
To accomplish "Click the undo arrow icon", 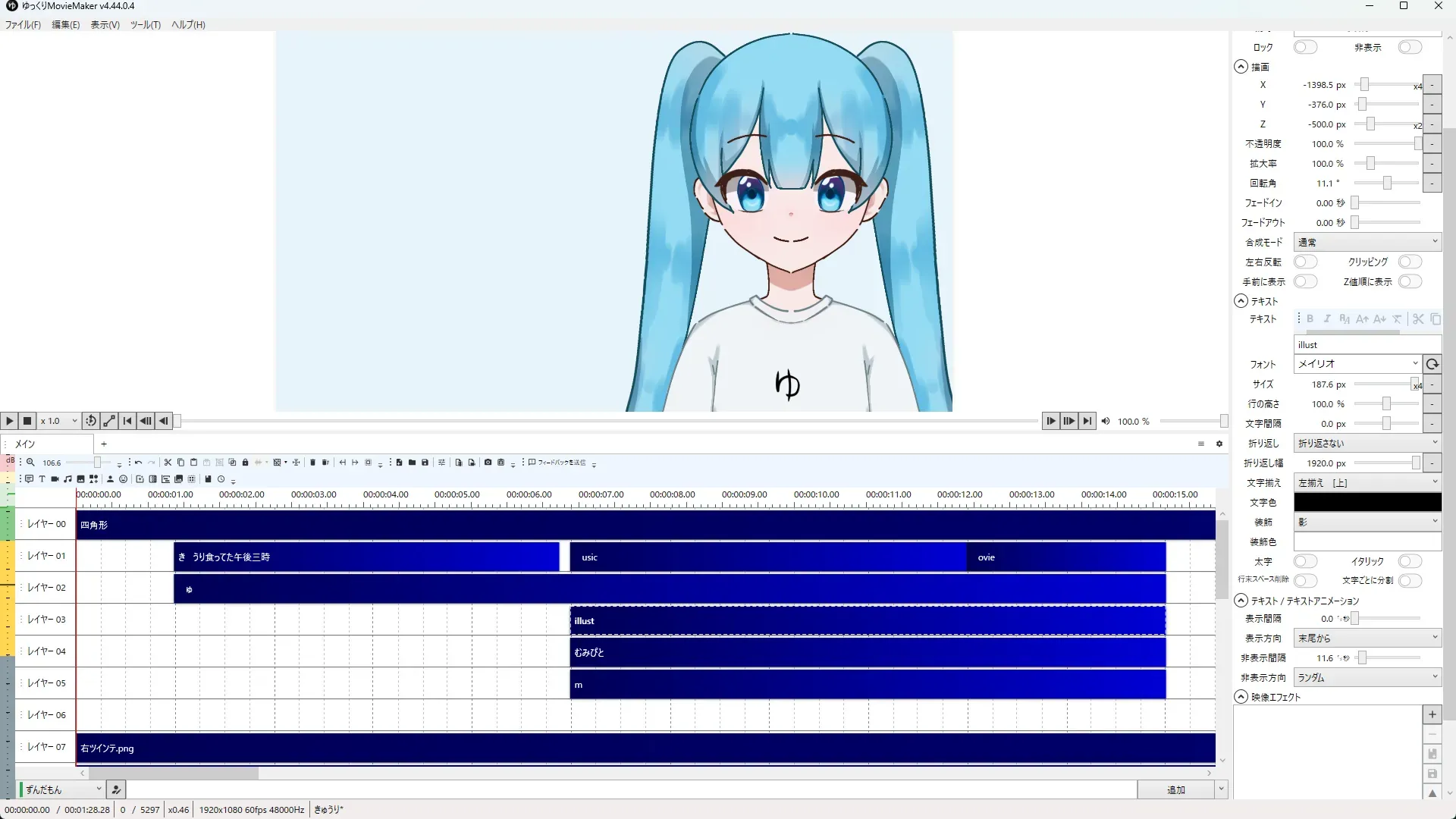I will [138, 463].
